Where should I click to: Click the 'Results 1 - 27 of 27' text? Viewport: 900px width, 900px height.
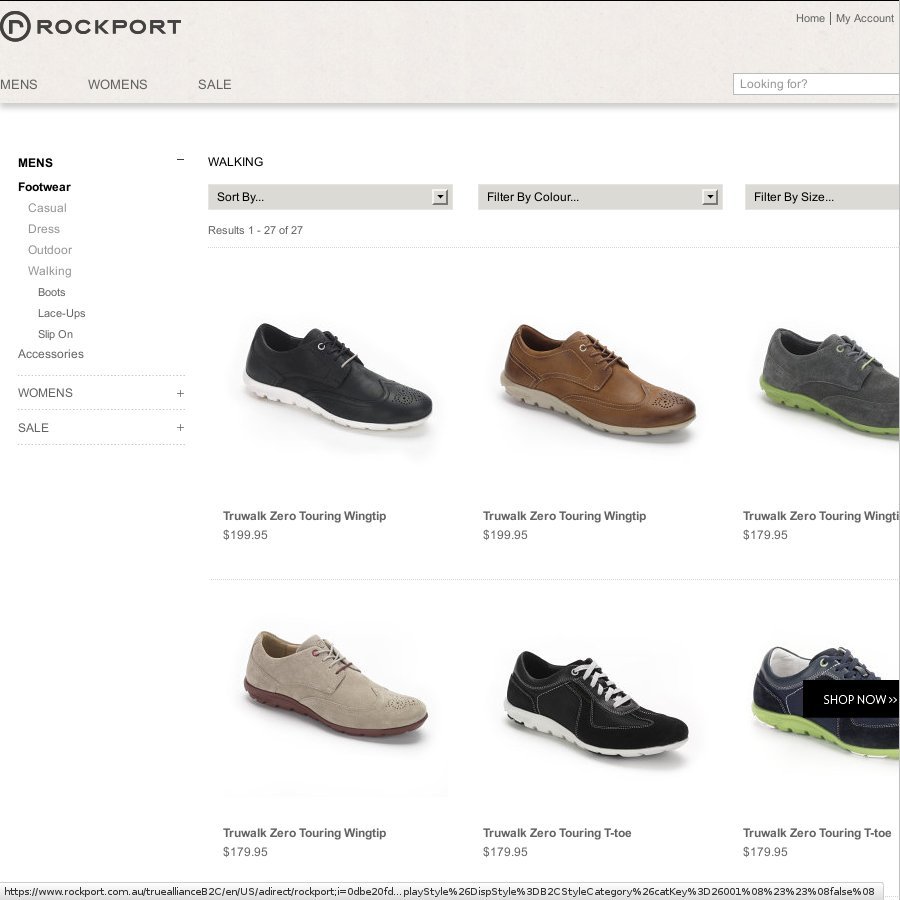coord(255,230)
